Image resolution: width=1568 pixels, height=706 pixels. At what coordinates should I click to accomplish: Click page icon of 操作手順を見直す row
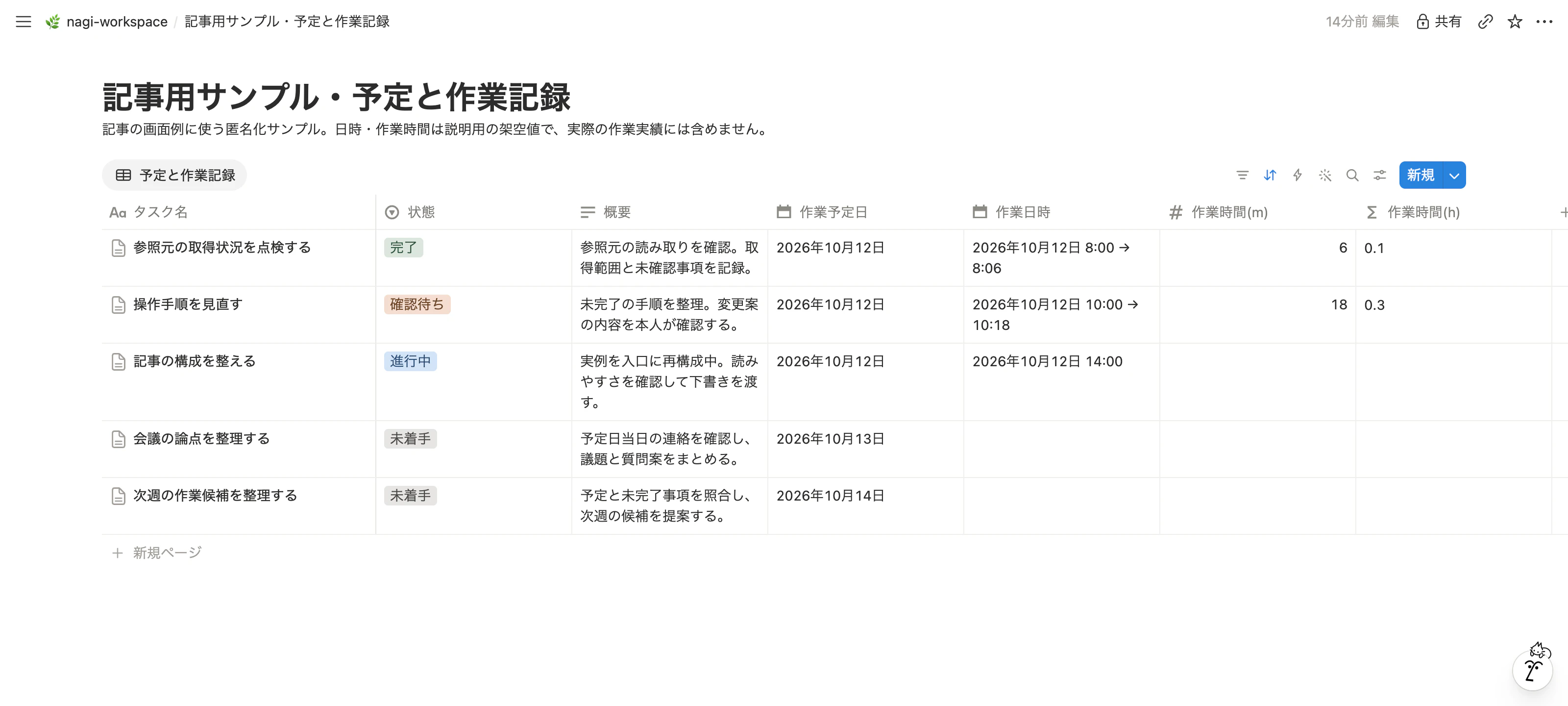pos(119,304)
